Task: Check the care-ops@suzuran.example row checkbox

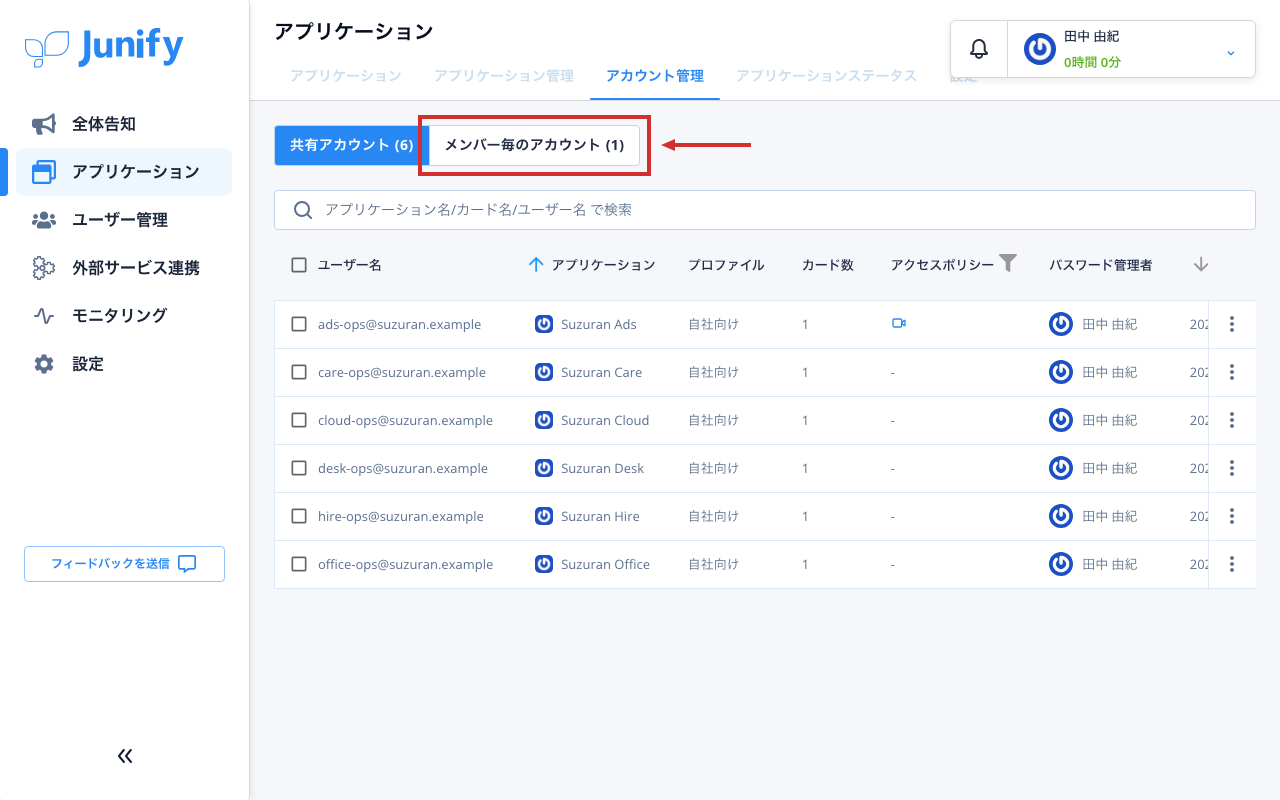Action: coord(299,372)
